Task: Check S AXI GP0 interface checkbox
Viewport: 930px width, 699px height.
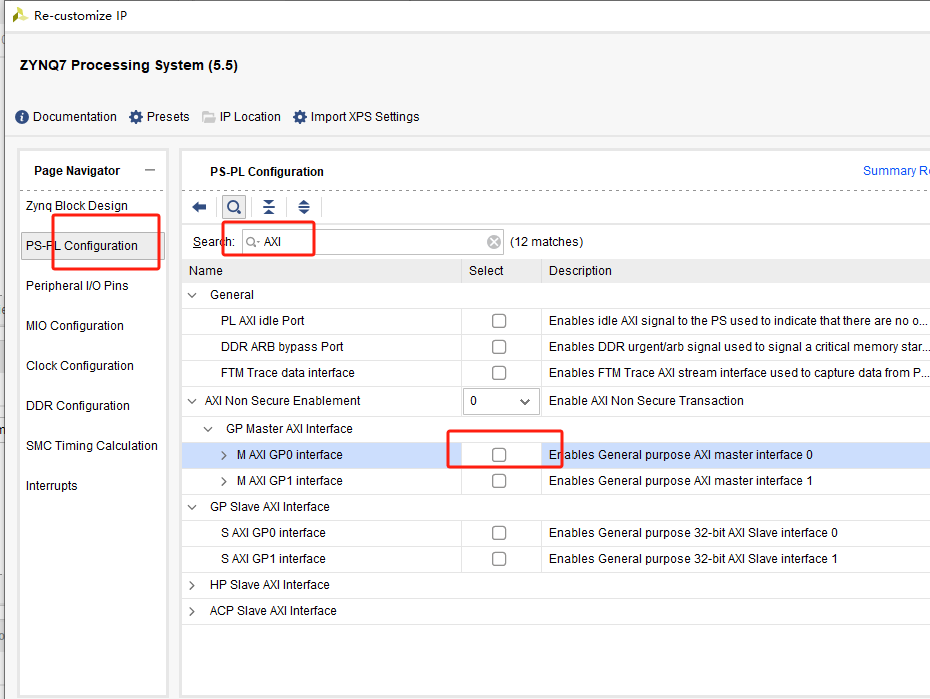Action: coord(499,533)
